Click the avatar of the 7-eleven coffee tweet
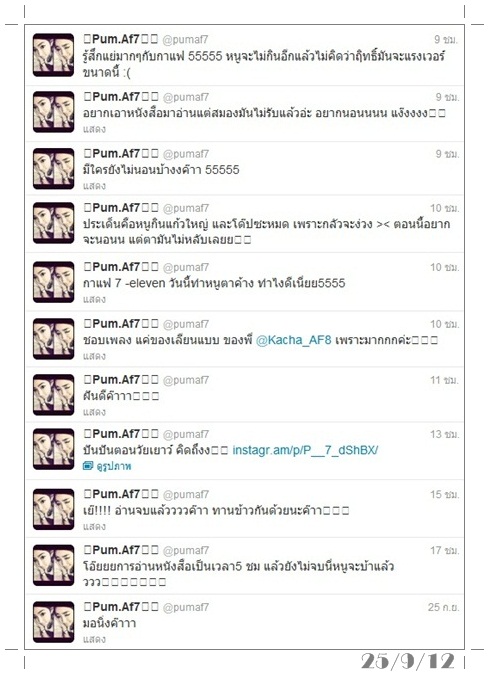The image size is (489, 674). (x=54, y=282)
